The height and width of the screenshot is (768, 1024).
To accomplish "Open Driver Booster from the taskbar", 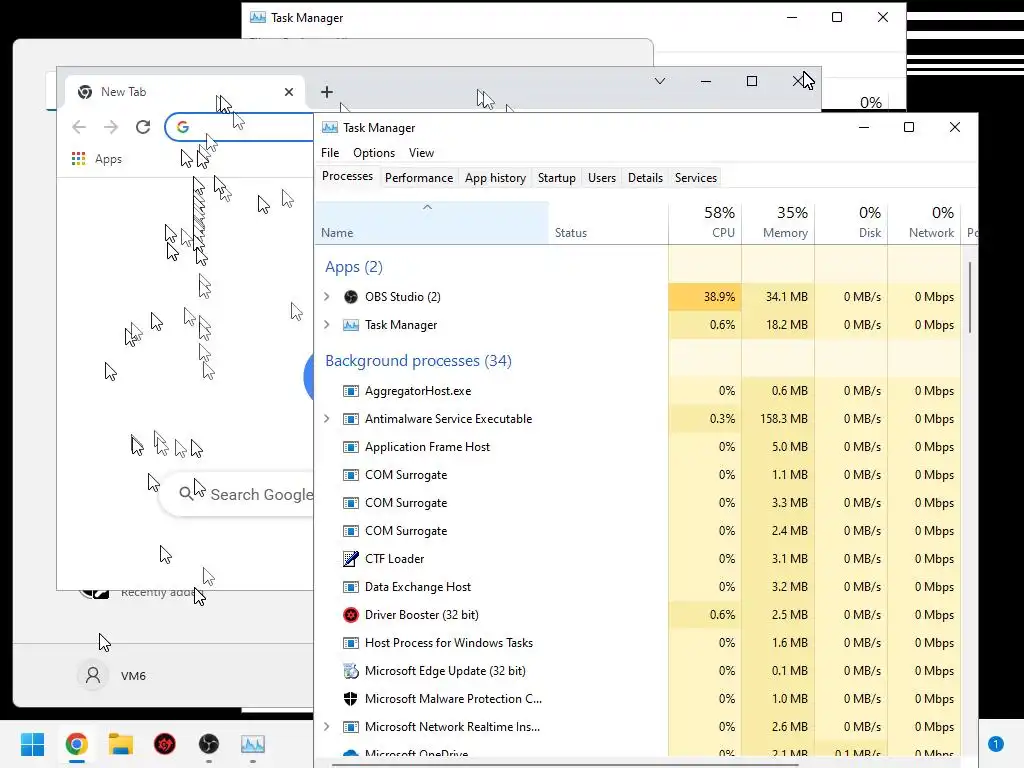I will pos(165,744).
